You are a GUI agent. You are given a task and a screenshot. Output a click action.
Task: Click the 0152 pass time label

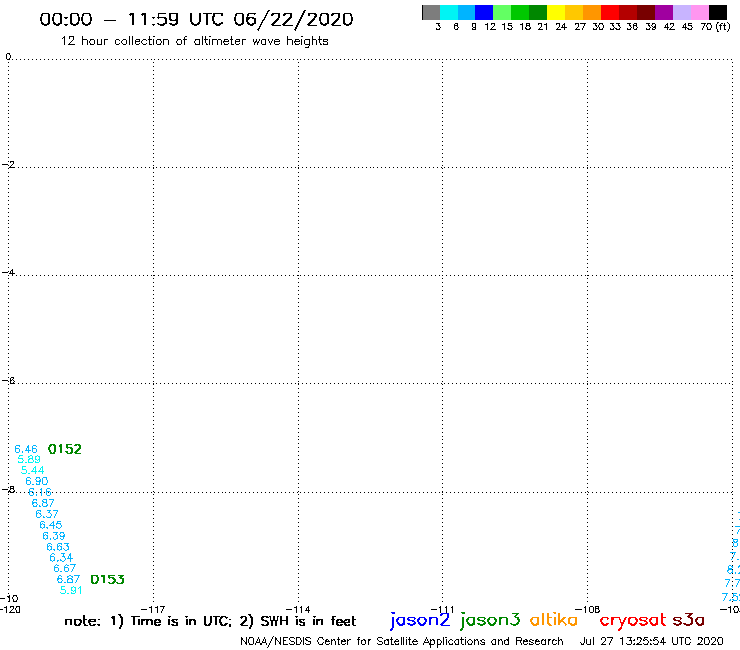(x=65, y=449)
